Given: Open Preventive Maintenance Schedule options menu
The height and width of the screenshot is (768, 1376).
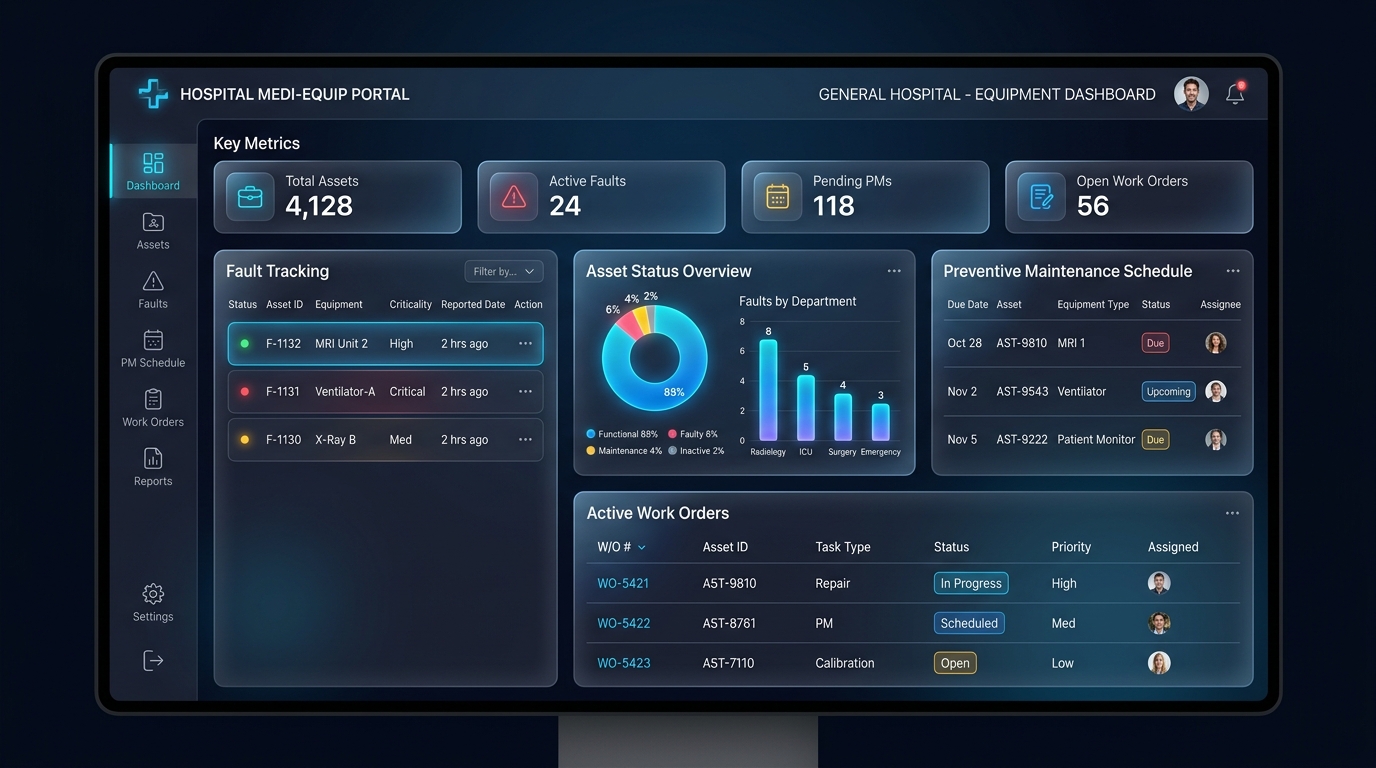Looking at the screenshot, I should (1233, 271).
